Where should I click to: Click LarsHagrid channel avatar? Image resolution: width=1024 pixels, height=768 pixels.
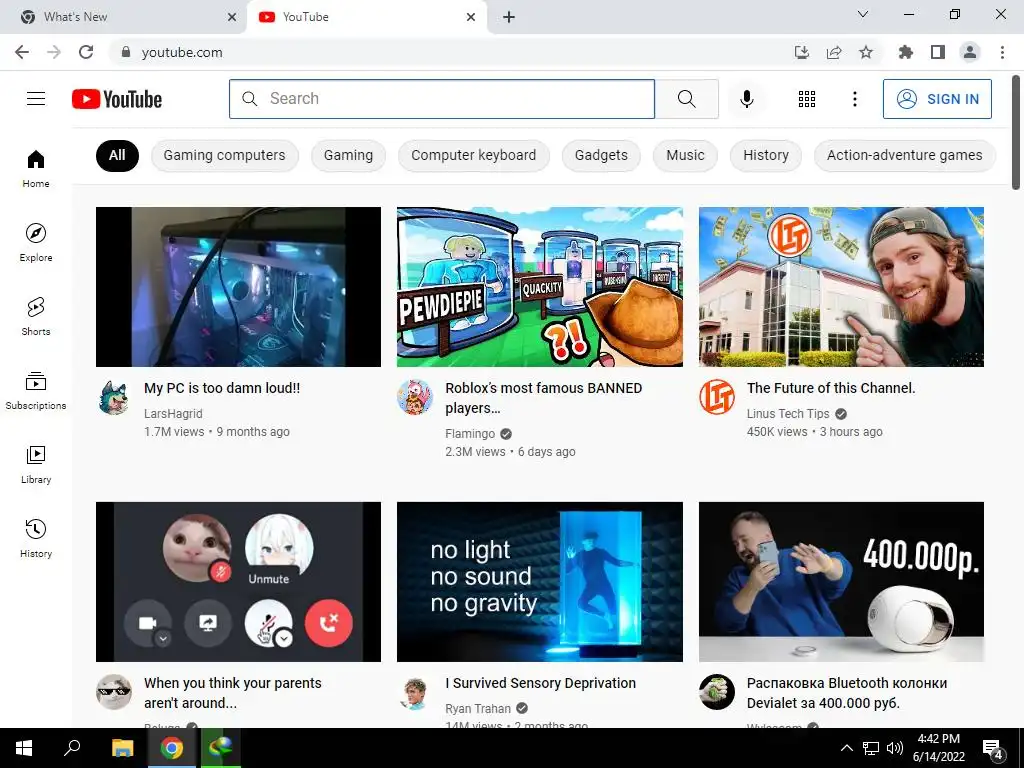pos(114,397)
